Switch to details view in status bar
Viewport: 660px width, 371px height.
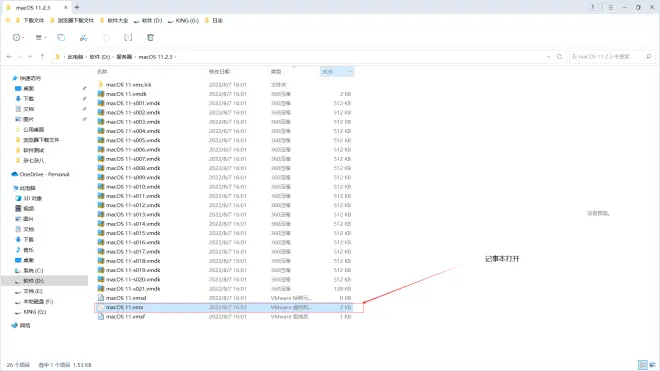(x=643, y=365)
